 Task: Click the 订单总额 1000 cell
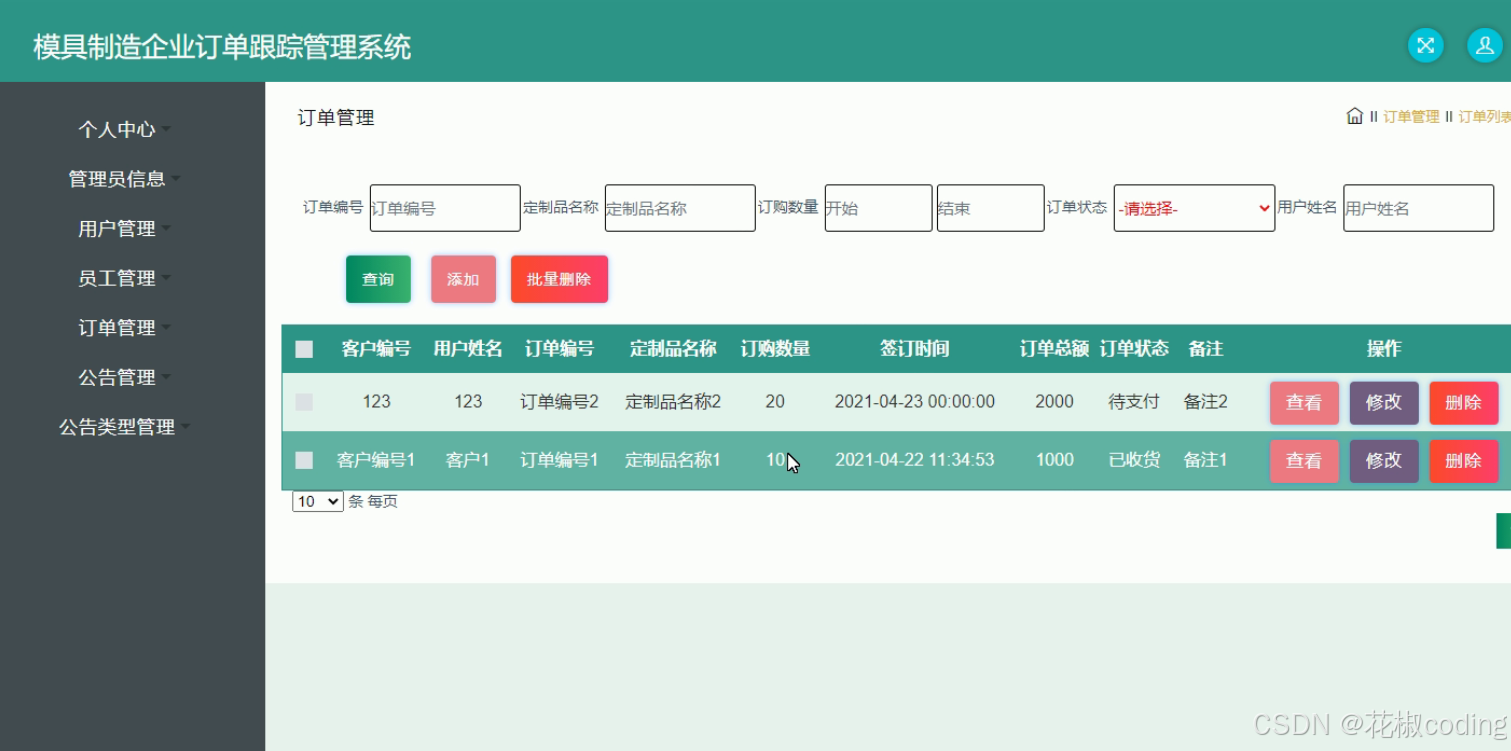(1054, 460)
